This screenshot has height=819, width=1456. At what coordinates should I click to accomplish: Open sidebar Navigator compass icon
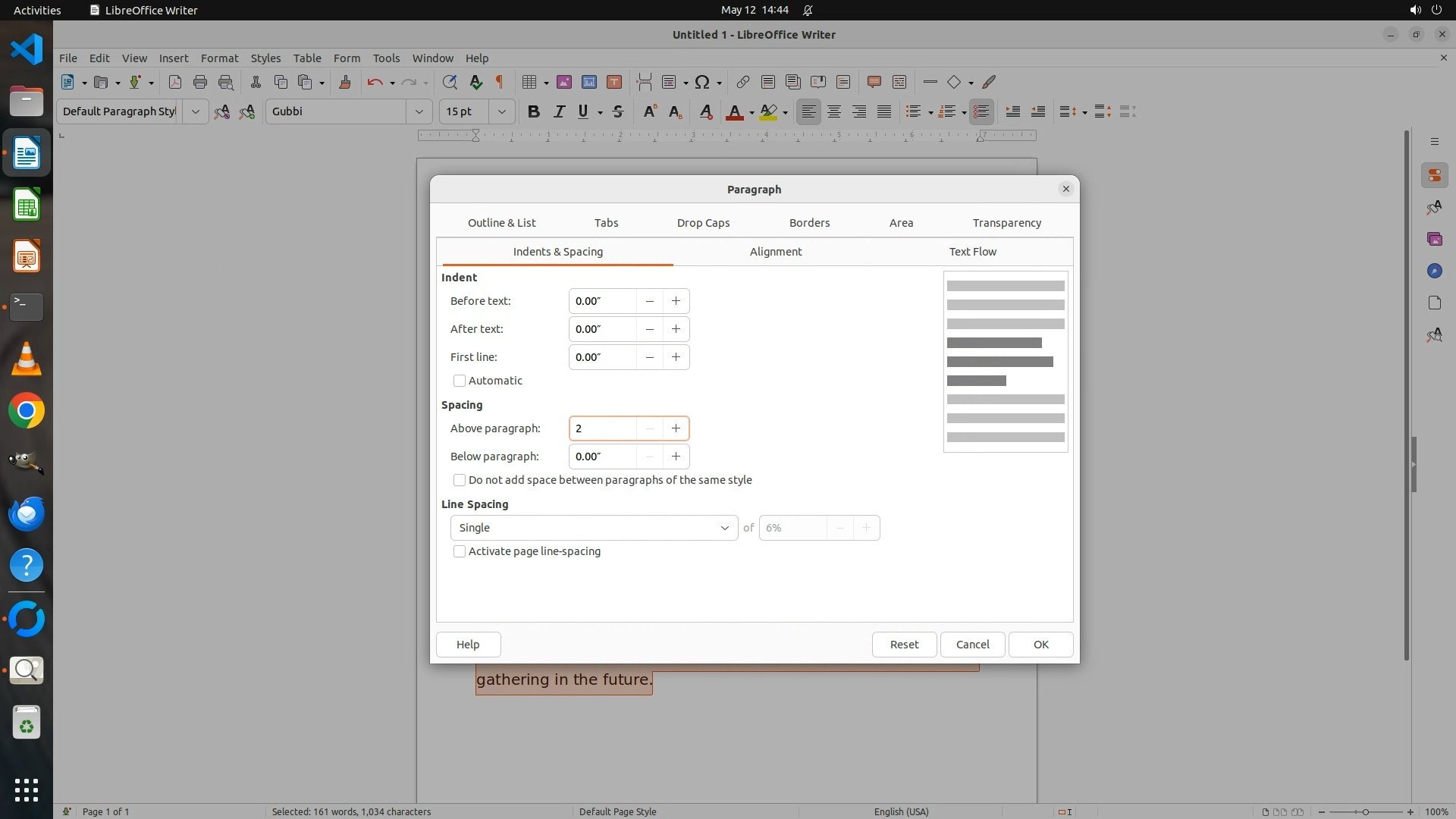1434,271
